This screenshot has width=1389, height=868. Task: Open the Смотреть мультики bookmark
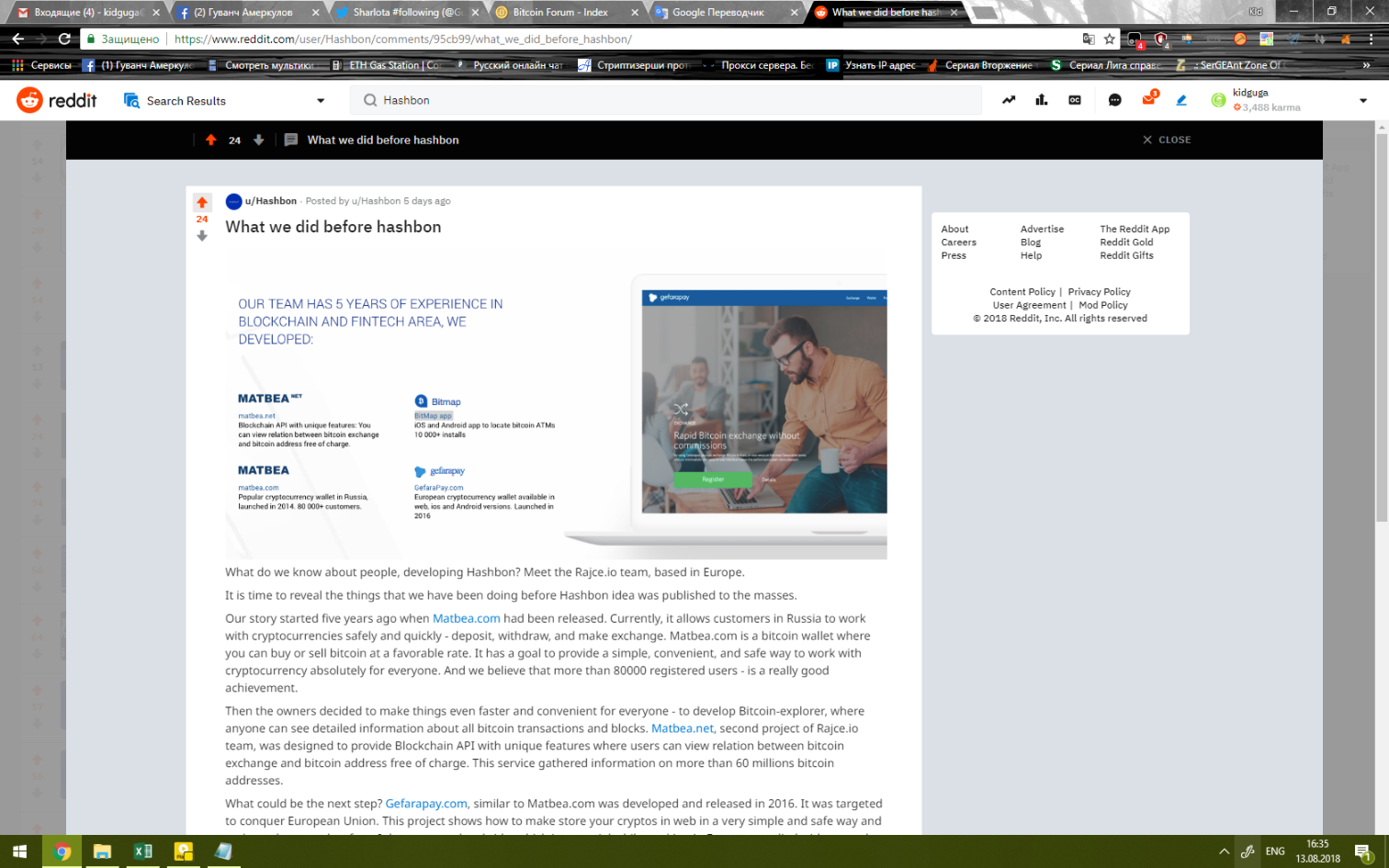262,65
